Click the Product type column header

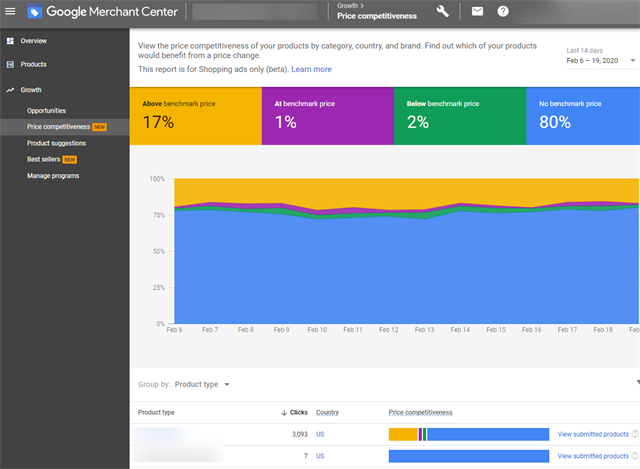point(156,413)
